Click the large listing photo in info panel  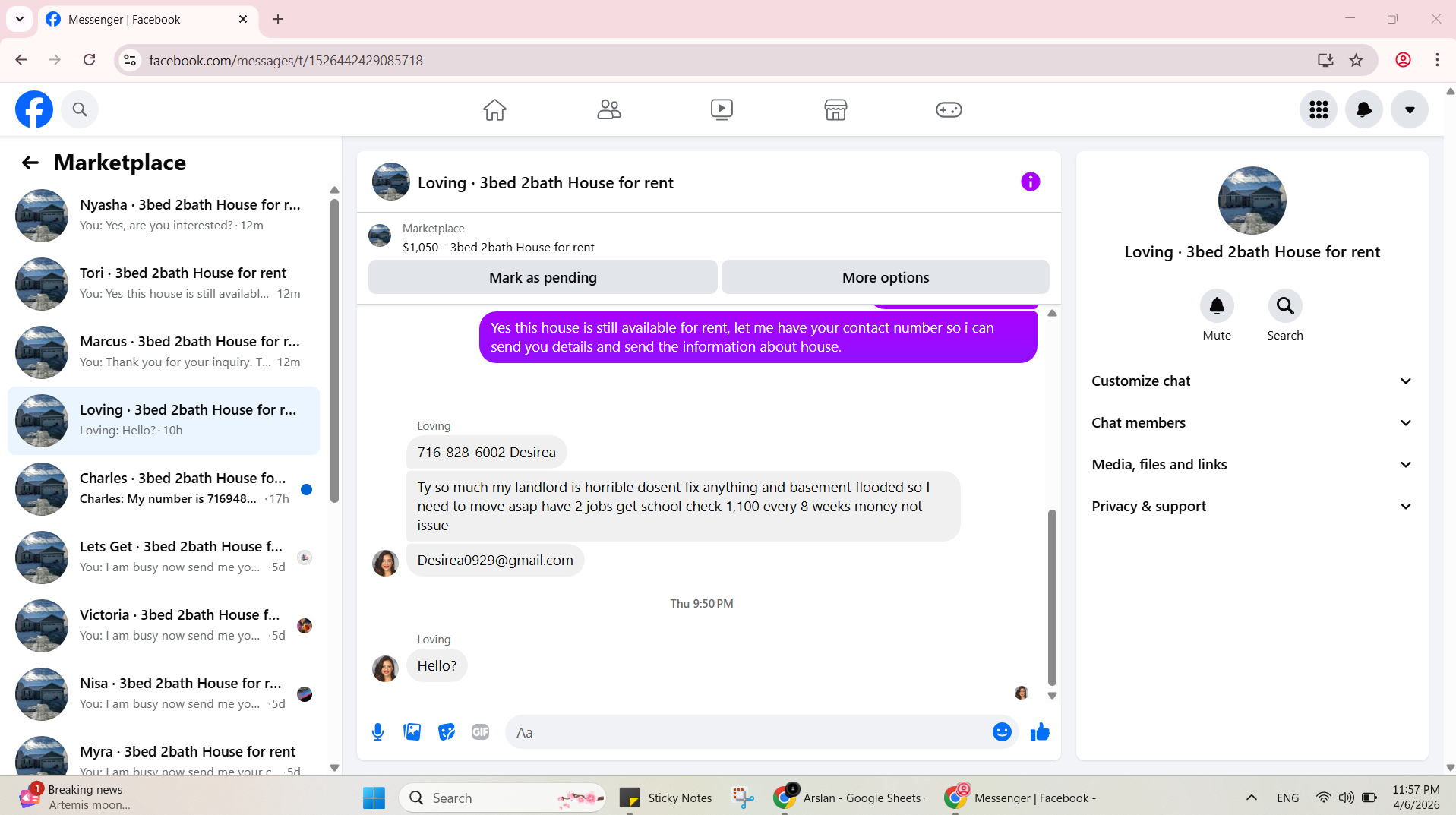click(1252, 201)
